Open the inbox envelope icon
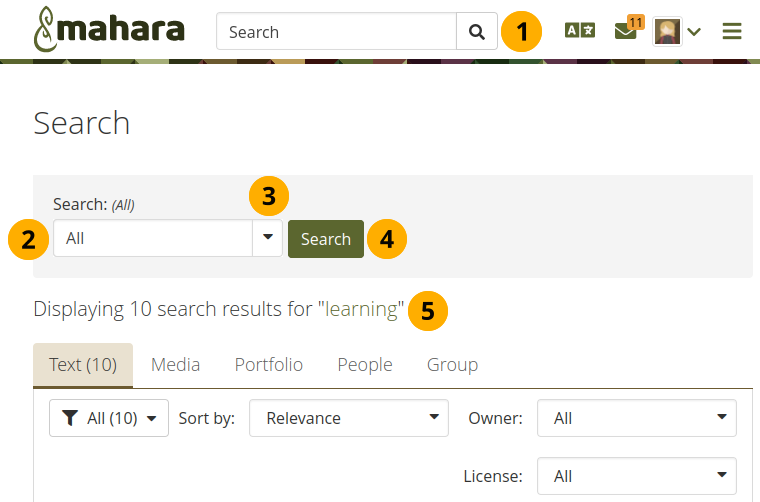Image resolution: width=760 pixels, height=502 pixels. [626, 31]
